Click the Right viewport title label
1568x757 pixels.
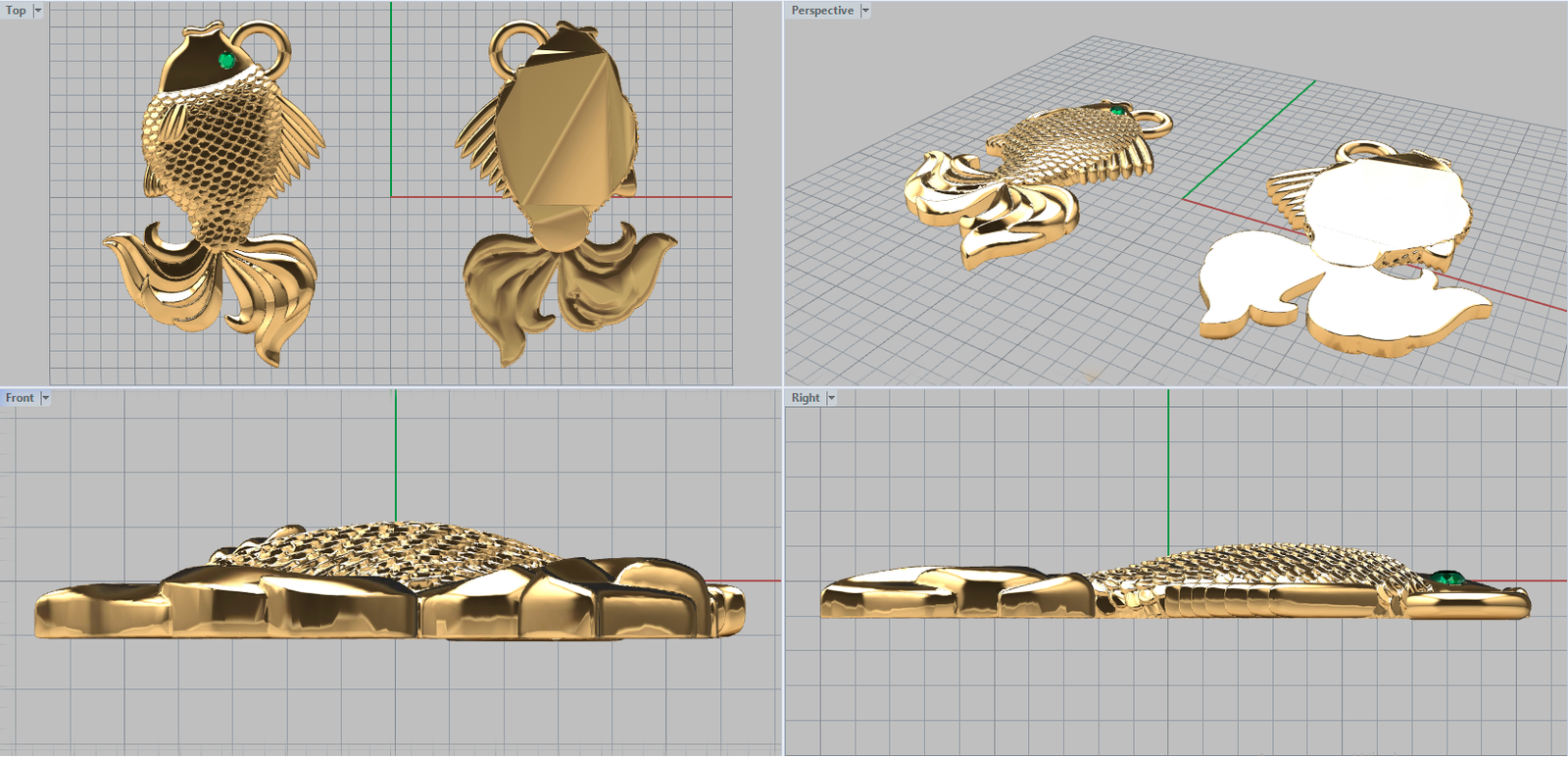[805, 398]
